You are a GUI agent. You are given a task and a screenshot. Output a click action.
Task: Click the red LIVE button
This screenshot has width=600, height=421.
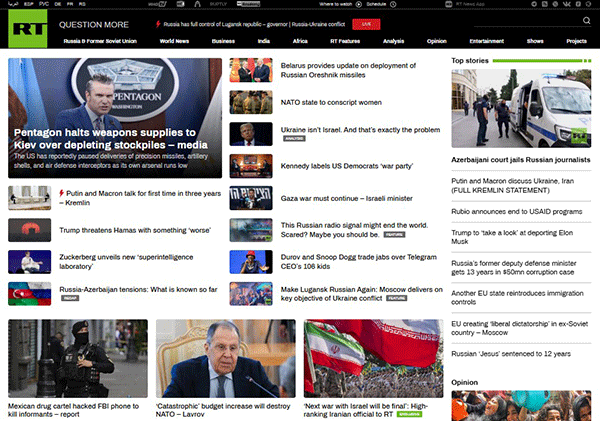[x=366, y=24]
